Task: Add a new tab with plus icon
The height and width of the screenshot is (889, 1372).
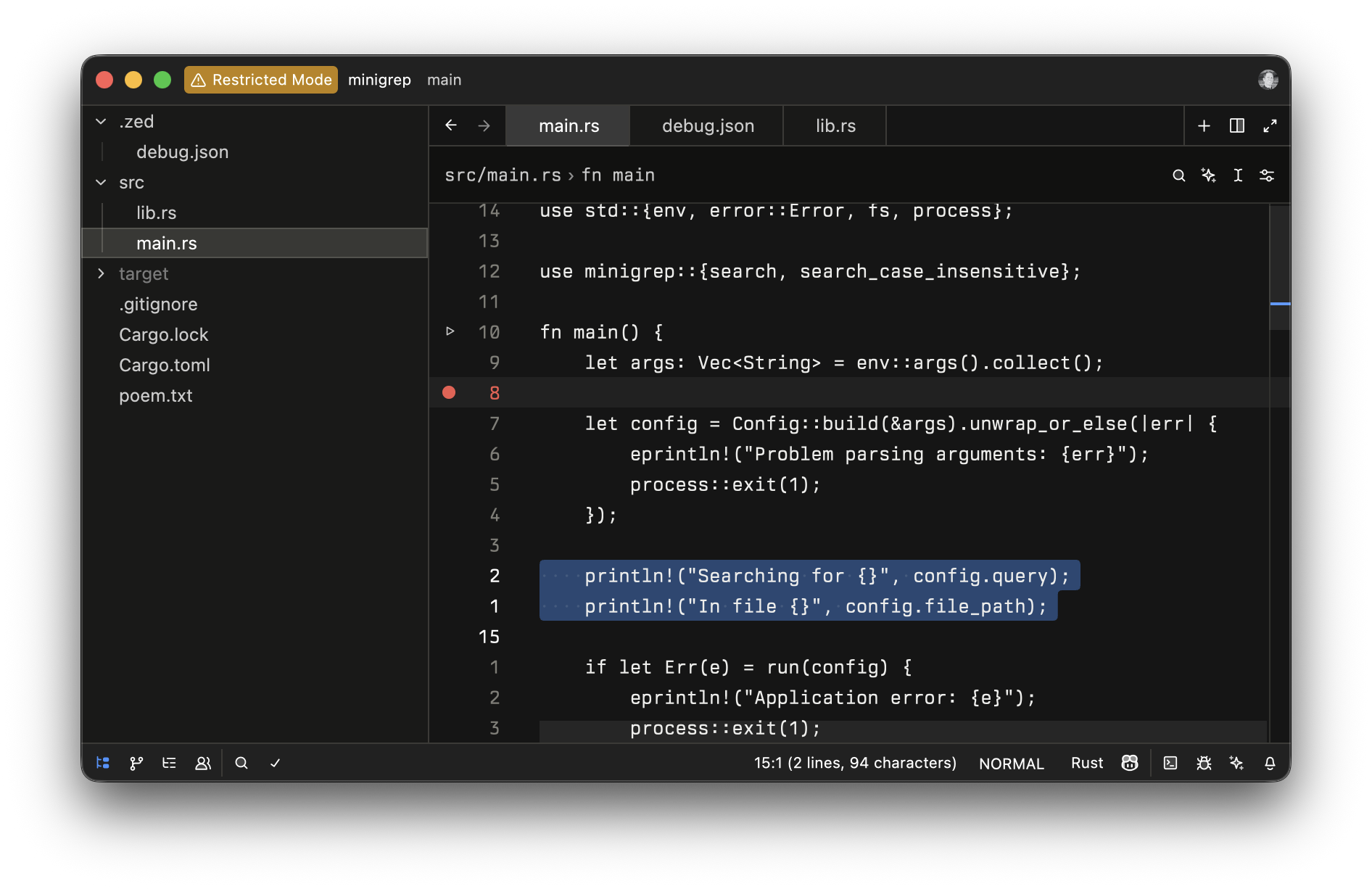Action: (1204, 125)
